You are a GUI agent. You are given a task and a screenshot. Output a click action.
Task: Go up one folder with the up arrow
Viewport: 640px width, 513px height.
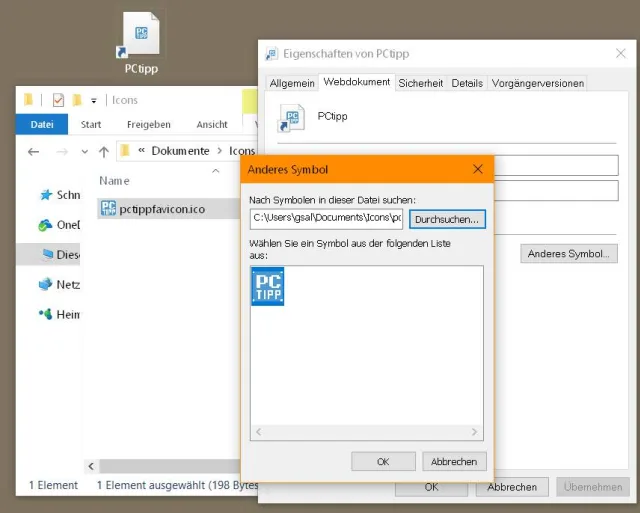104,151
